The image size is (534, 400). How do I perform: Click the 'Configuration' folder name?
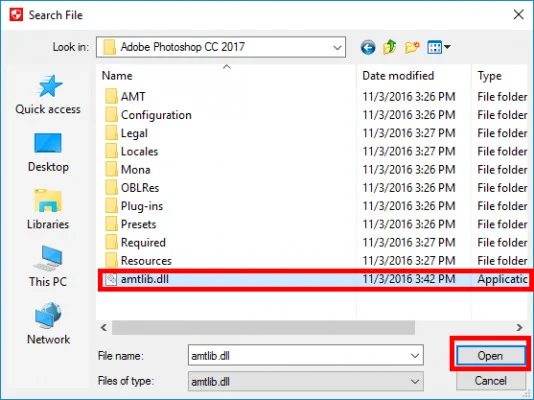[156, 115]
